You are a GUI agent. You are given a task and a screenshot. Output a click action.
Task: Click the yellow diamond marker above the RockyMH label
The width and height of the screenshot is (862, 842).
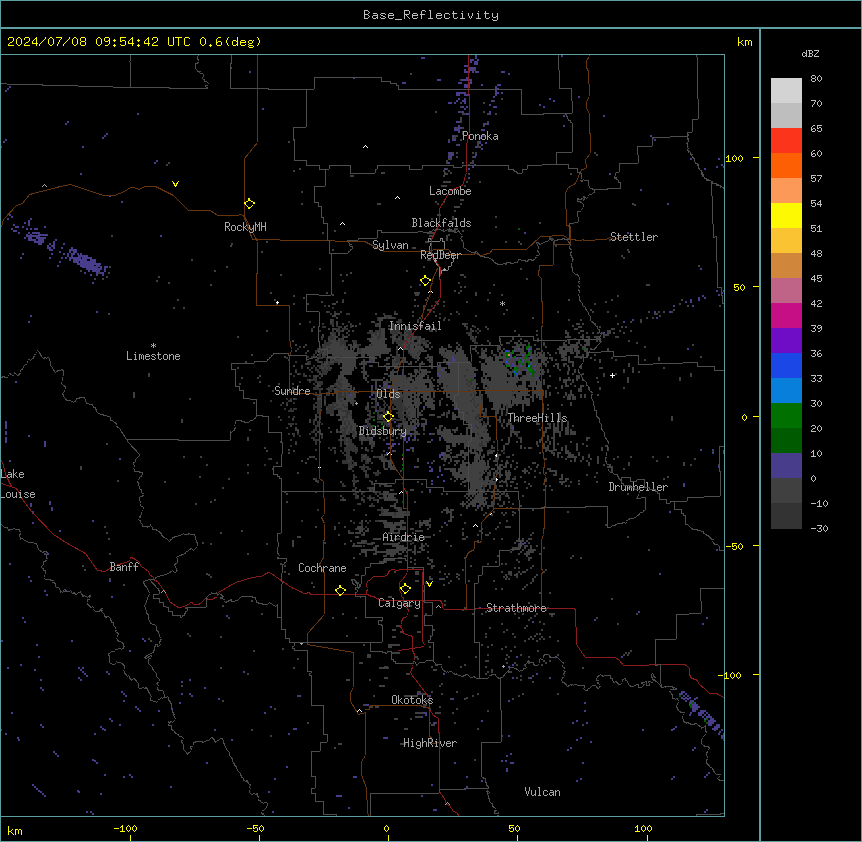tap(250, 204)
